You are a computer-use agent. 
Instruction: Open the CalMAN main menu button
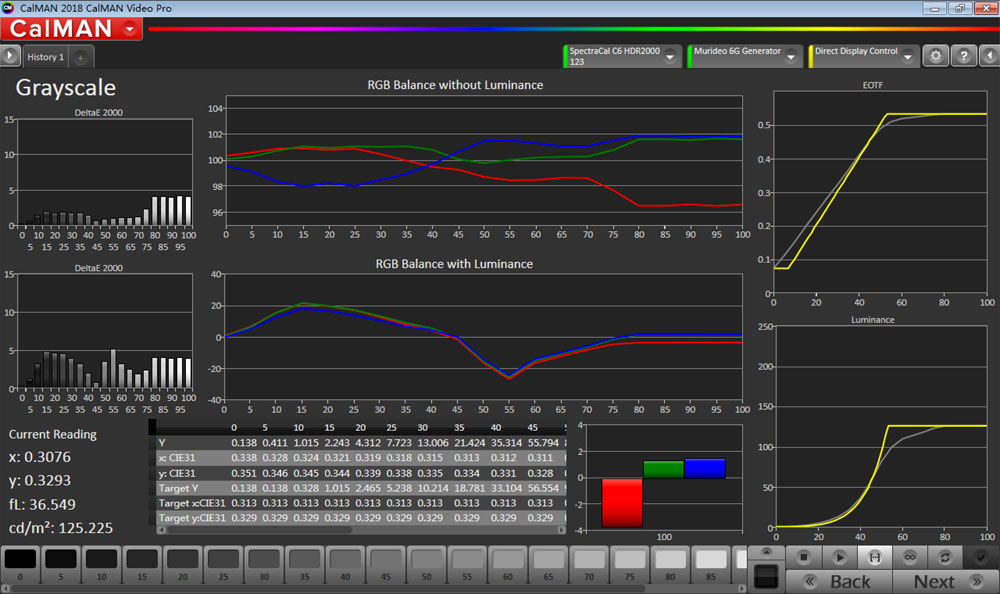[72, 28]
